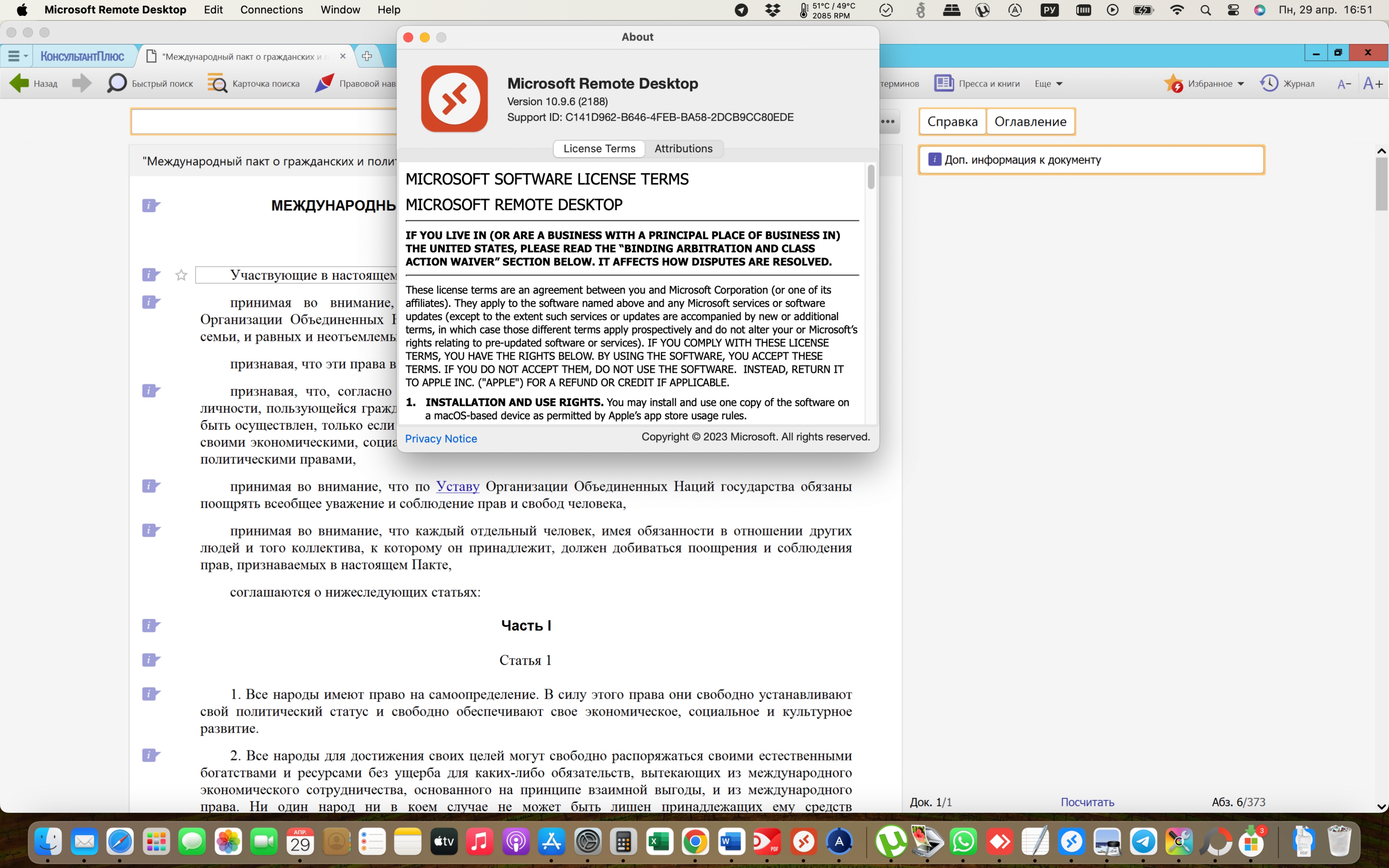Open Safari from the Dock
This screenshot has height=868, width=1389.
point(120,842)
